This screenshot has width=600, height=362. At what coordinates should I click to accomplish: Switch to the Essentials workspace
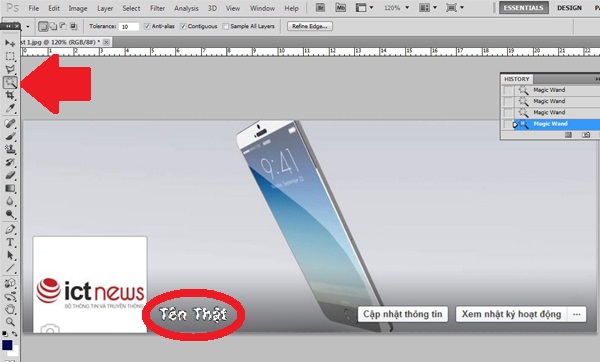pyautogui.click(x=523, y=8)
